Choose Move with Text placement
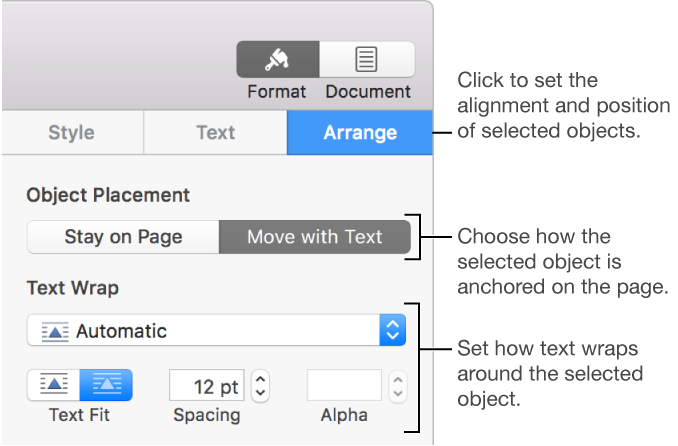The height and width of the screenshot is (446, 678). pos(315,237)
